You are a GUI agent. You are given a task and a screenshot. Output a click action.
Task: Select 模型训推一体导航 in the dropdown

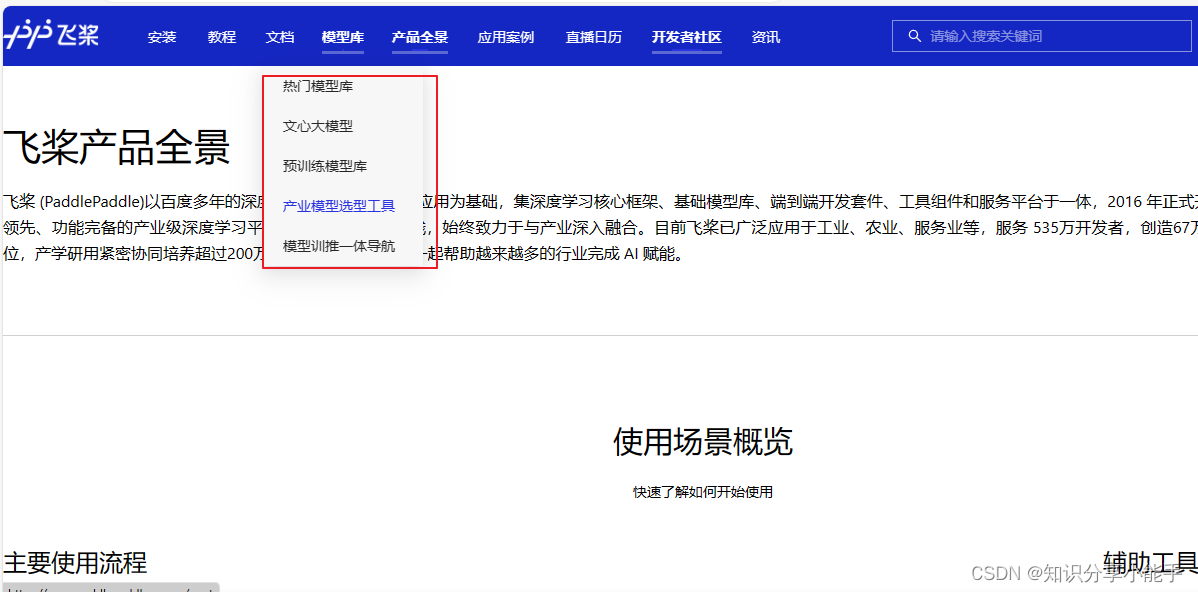click(338, 246)
